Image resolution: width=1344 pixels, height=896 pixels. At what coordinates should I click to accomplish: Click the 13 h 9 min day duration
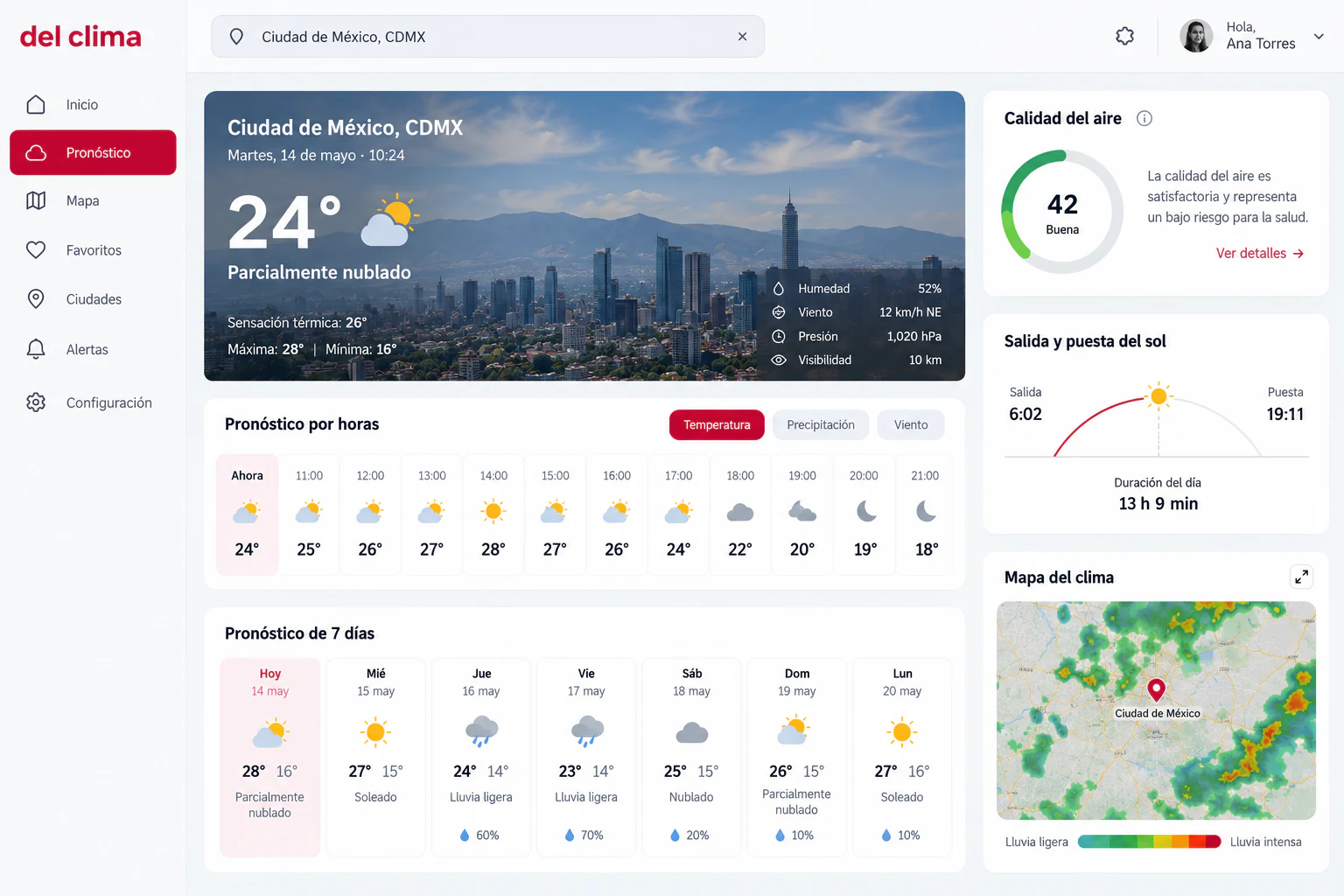pyautogui.click(x=1158, y=504)
